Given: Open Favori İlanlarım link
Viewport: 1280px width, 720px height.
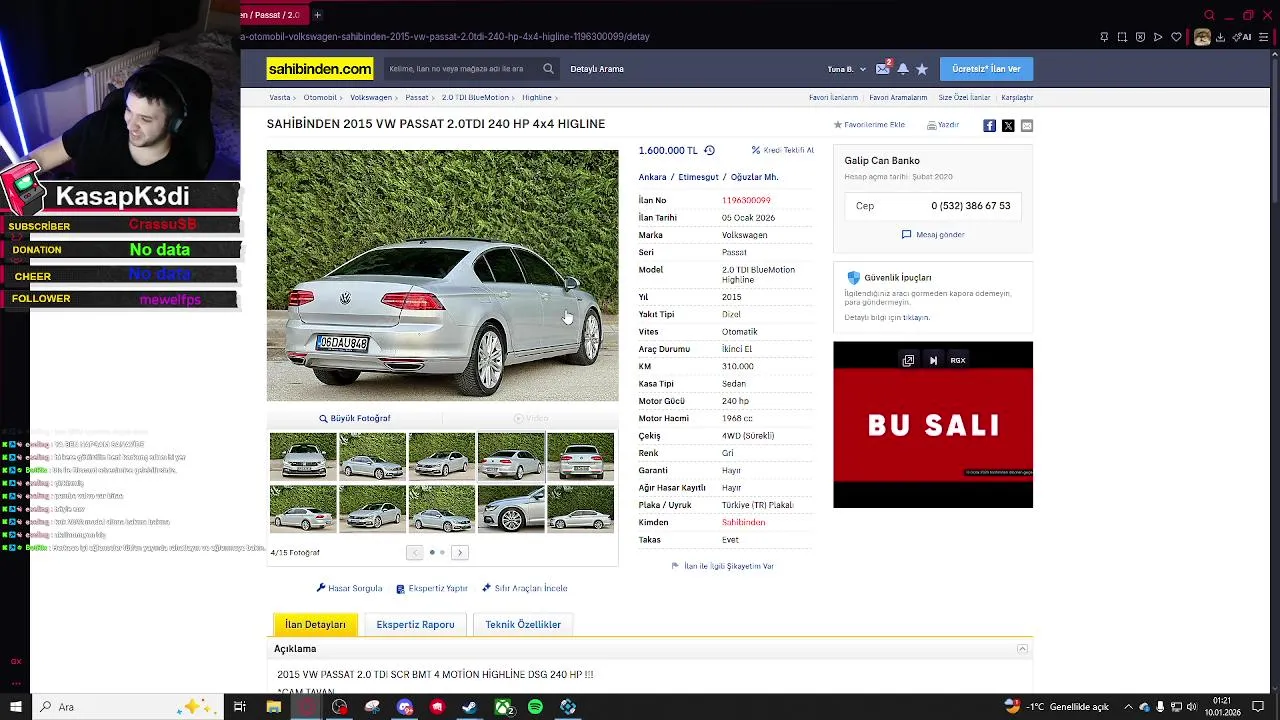Looking at the screenshot, I should click(x=833, y=98).
